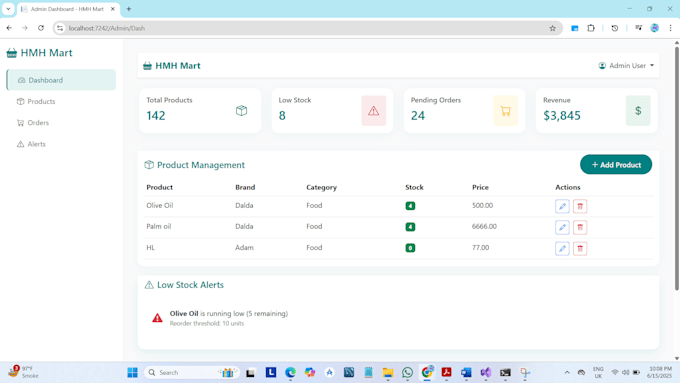This screenshot has width=680, height=383.
Task: Open Chrome three-dot menu
Action: click(670, 28)
